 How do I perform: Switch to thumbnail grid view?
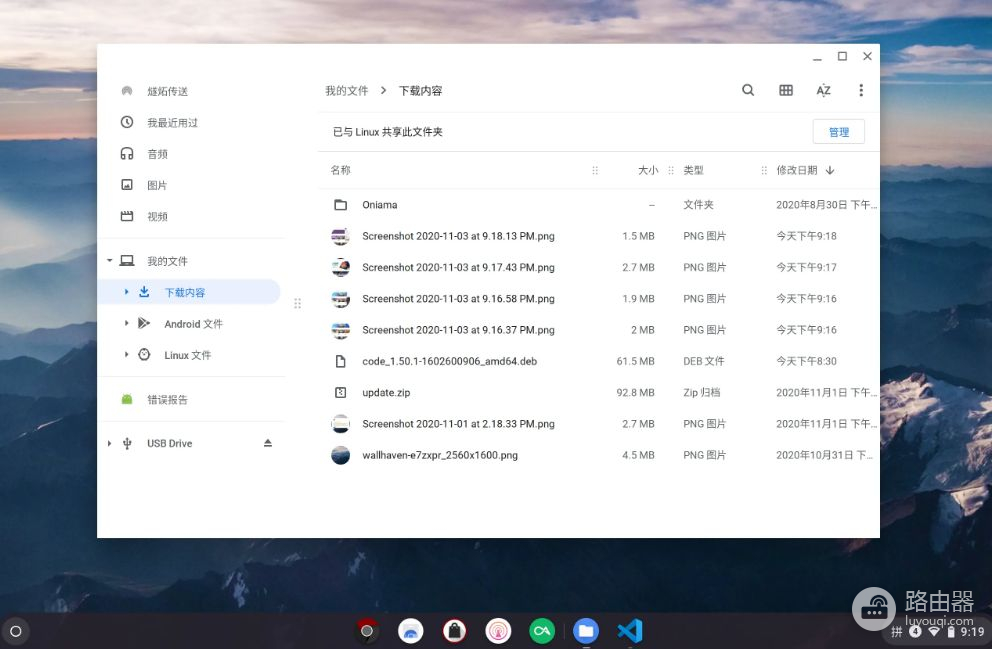[x=786, y=90]
